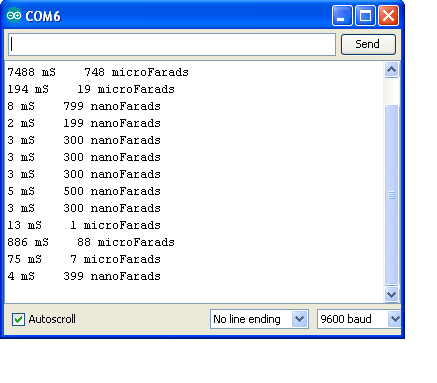
Task: Click the line reading 8 mS 799 nanoFarads
Action: tap(84, 106)
